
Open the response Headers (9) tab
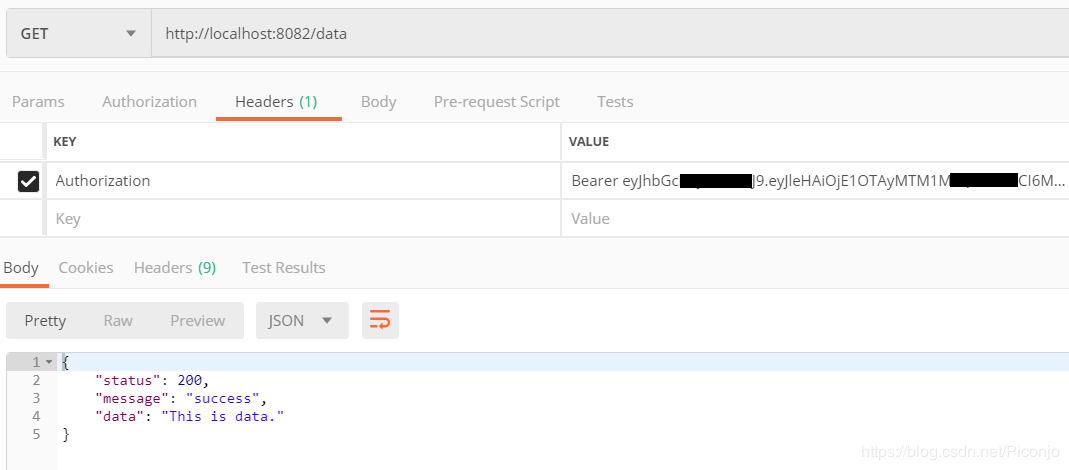[x=175, y=267]
